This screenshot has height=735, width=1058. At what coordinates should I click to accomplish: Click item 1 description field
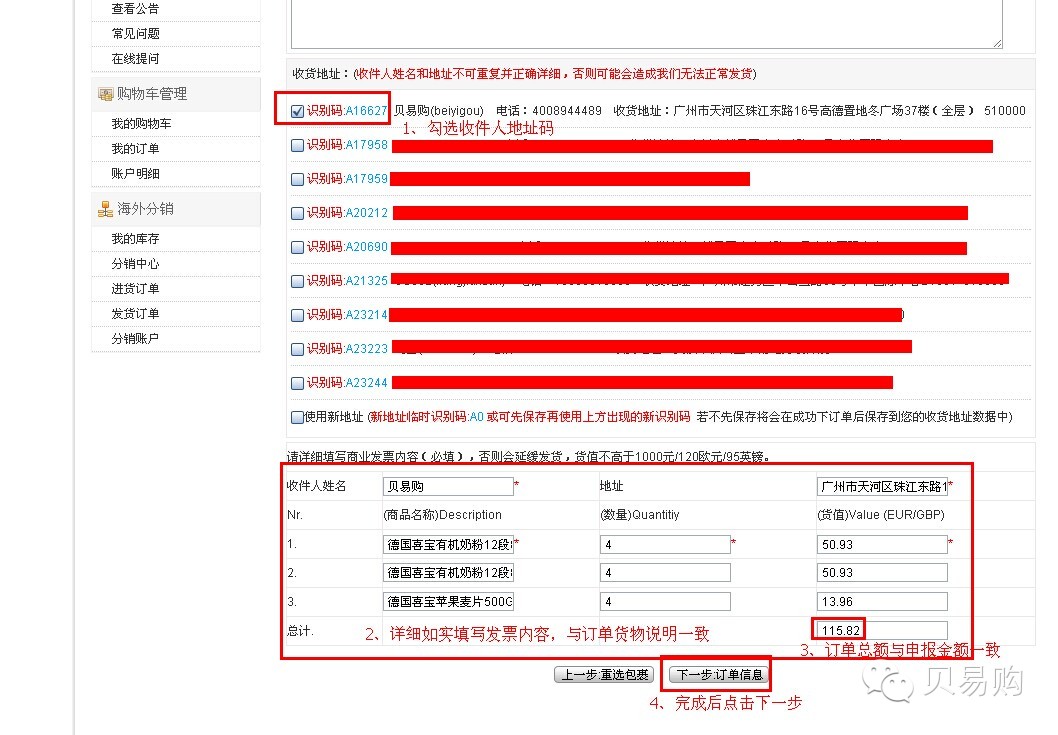[x=448, y=545]
